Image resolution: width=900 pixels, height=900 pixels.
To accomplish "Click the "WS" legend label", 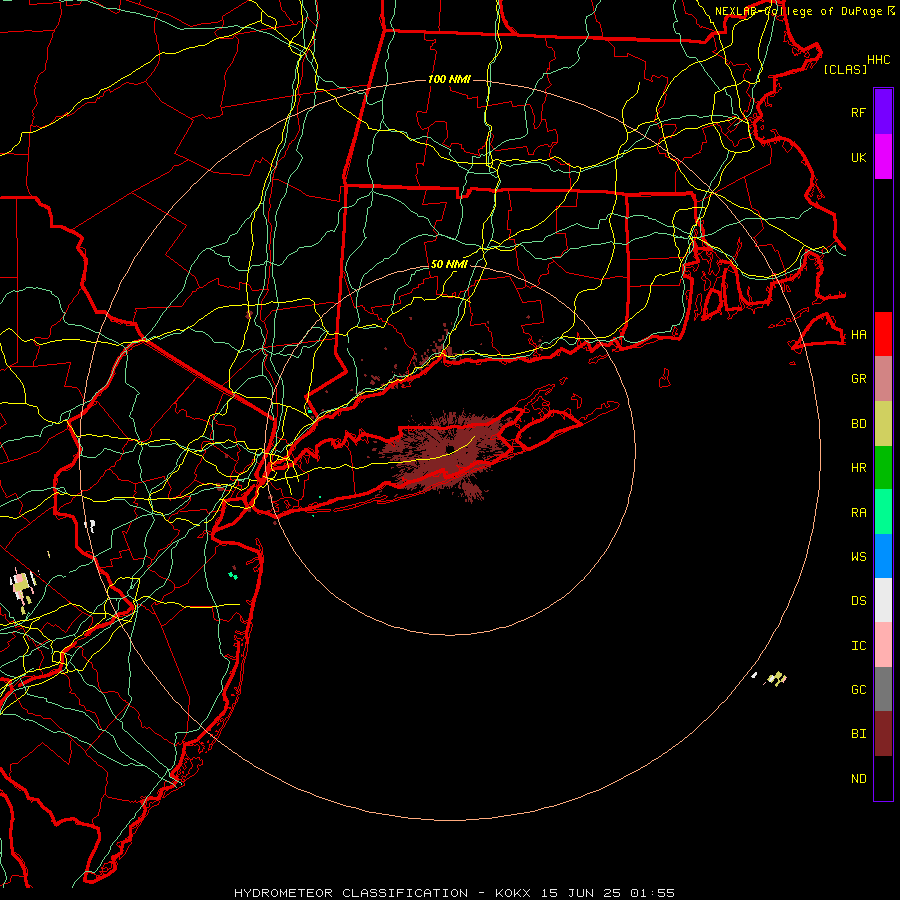I will point(859,557).
